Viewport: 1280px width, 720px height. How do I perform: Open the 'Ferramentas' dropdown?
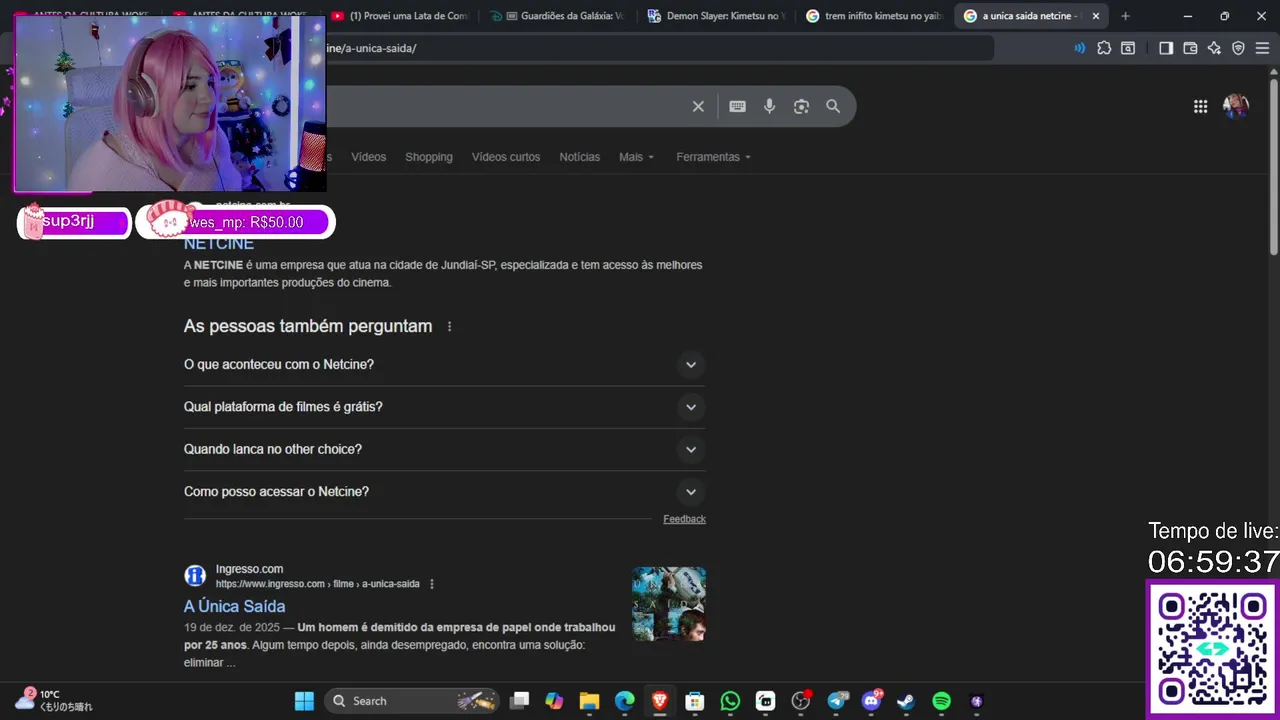point(713,157)
